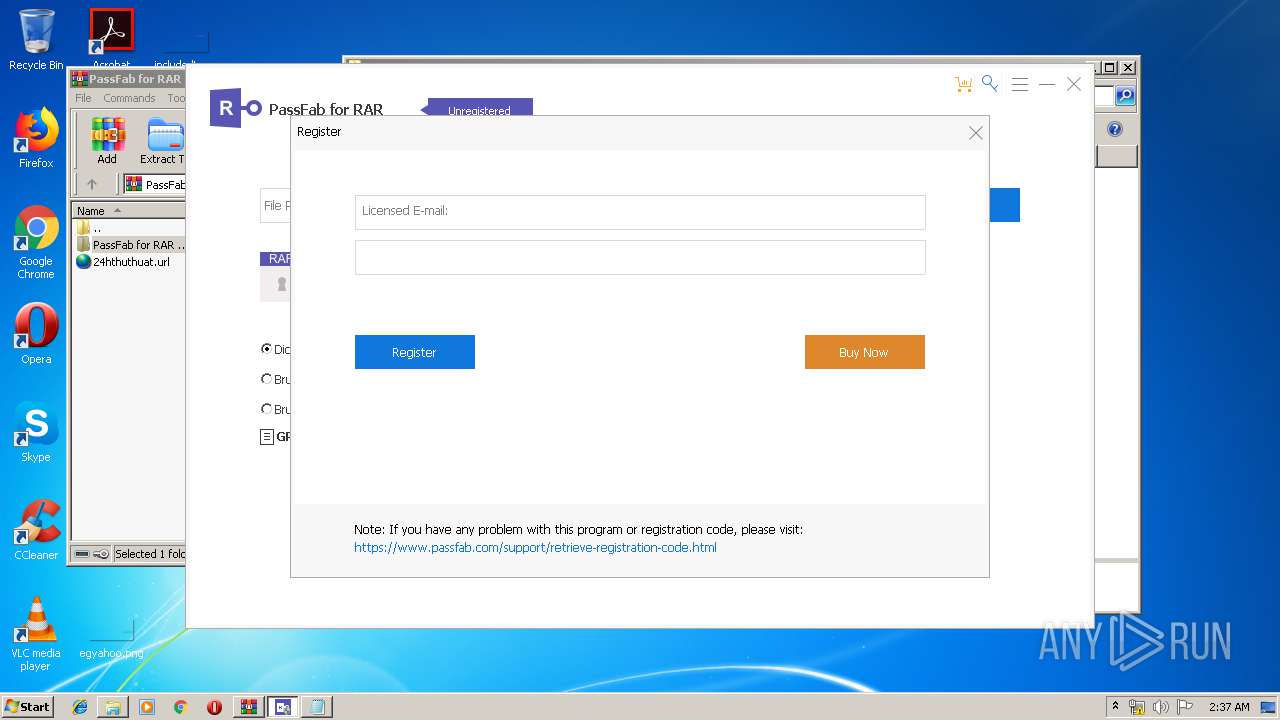The image size is (1280, 720).
Task: Switch to PassFab taskbar button
Action: click(x=283, y=707)
